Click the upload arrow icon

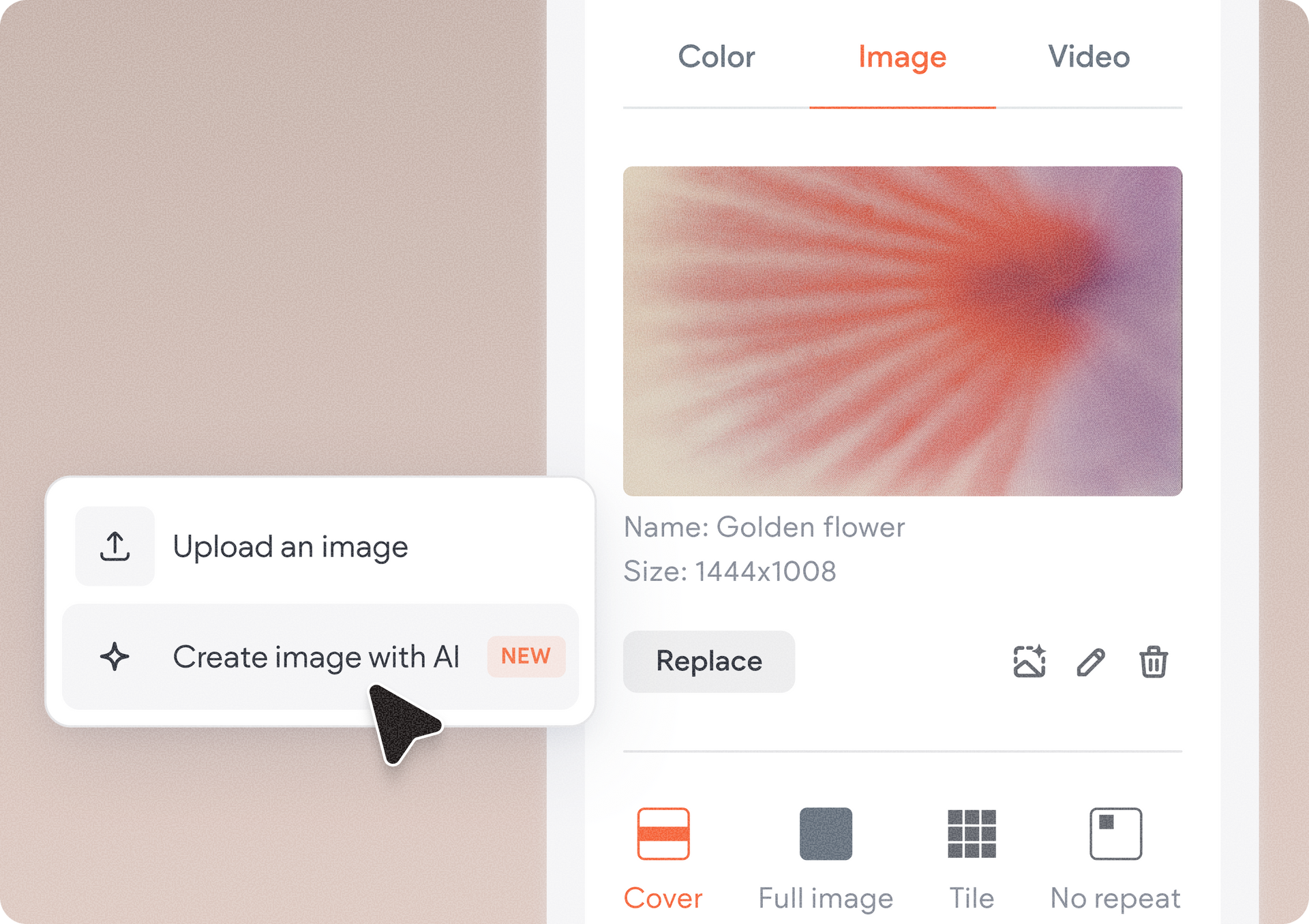[x=115, y=546]
